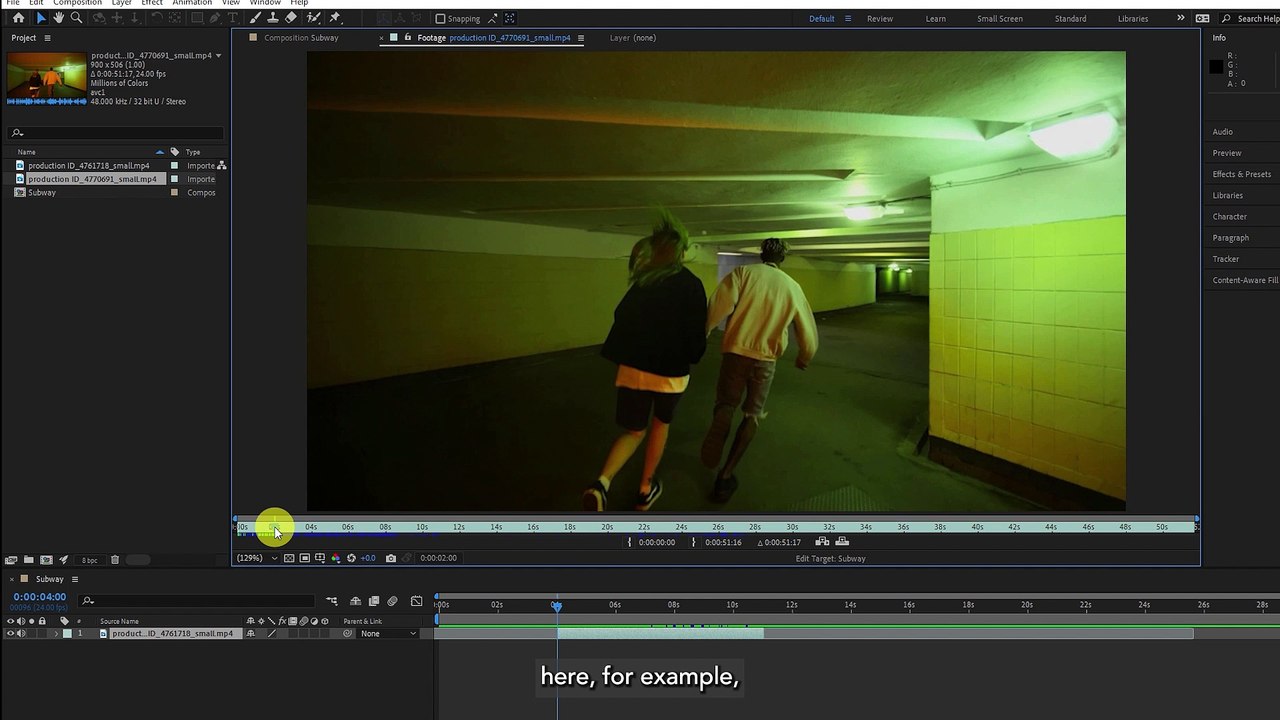This screenshot has height=720, width=1280.
Task: Set the In point bracket
Action: coord(630,542)
